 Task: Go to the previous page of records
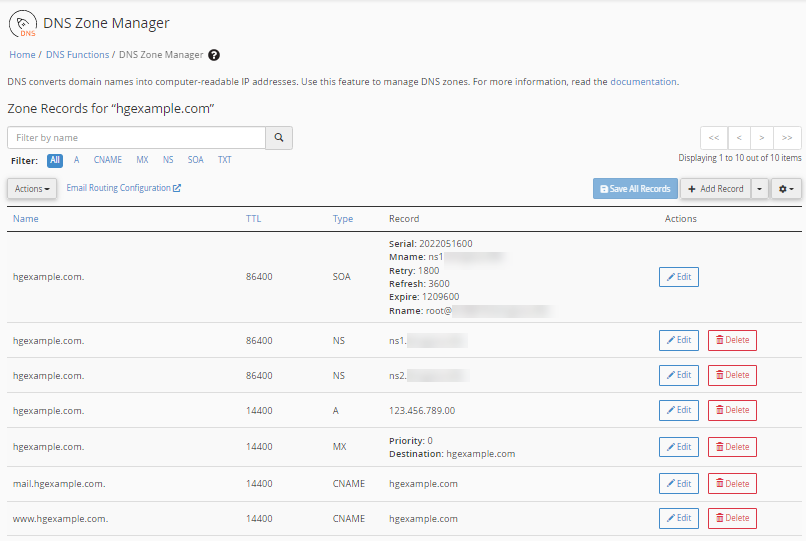[x=738, y=138]
